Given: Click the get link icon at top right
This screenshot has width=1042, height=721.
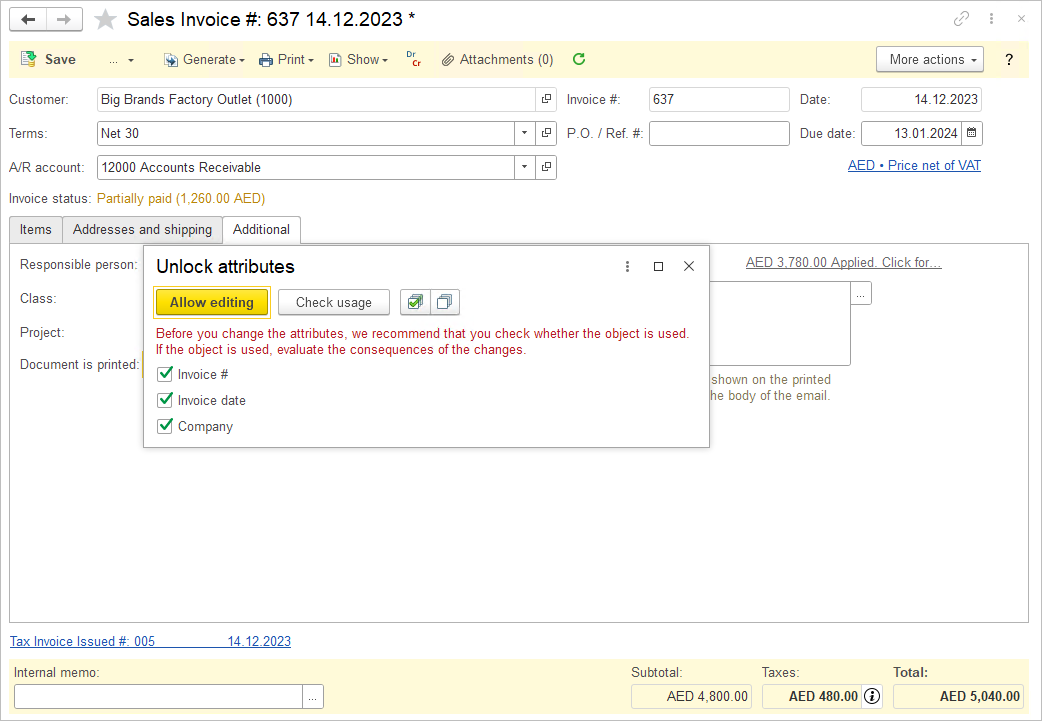Looking at the screenshot, I should pos(961,19).
